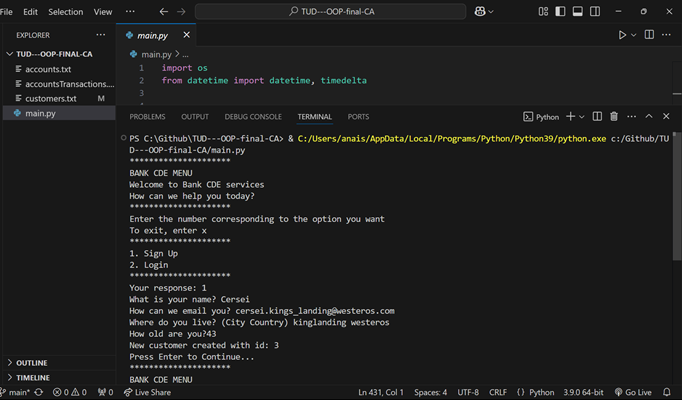Click main* branch in status bar
This screenshot has width=682, height=400.
pos(15,392)
